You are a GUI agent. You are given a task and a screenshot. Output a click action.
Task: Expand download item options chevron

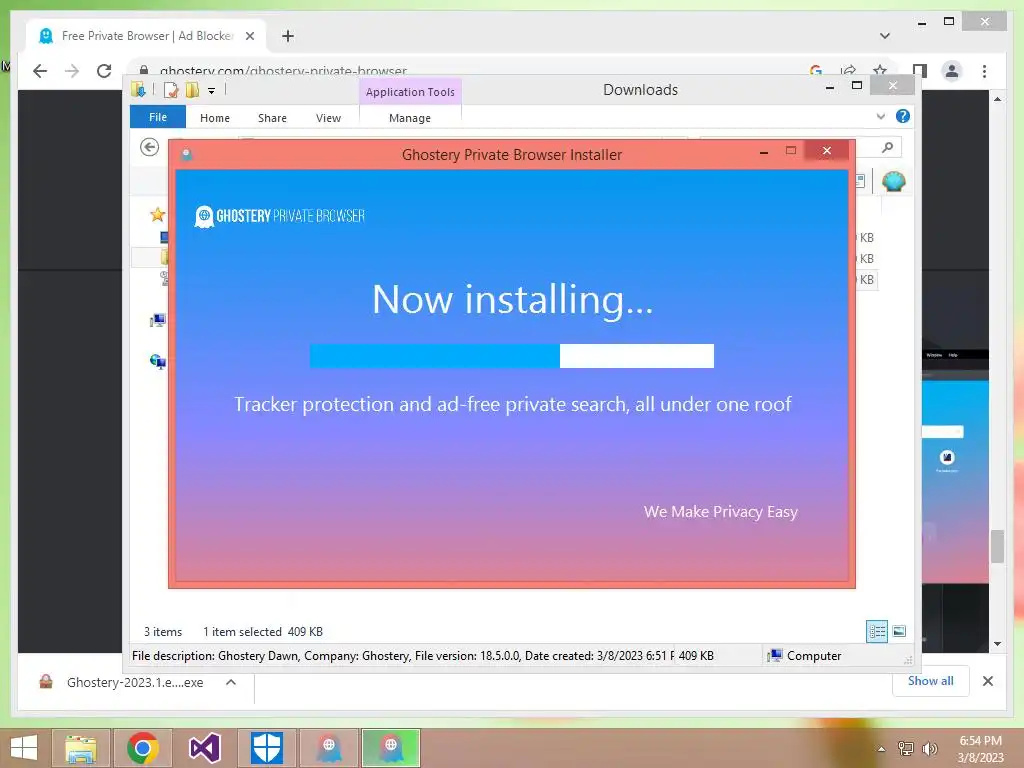tap(231, 682)
